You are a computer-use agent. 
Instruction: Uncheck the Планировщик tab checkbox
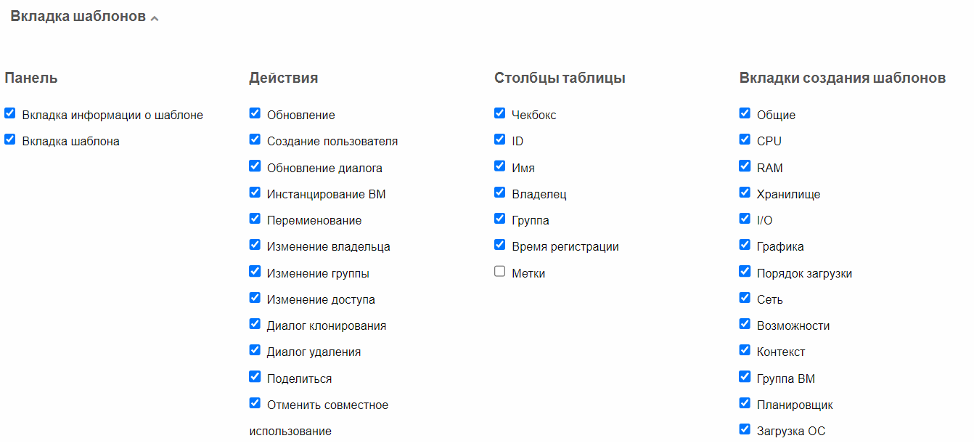click(x=745, y=404)
